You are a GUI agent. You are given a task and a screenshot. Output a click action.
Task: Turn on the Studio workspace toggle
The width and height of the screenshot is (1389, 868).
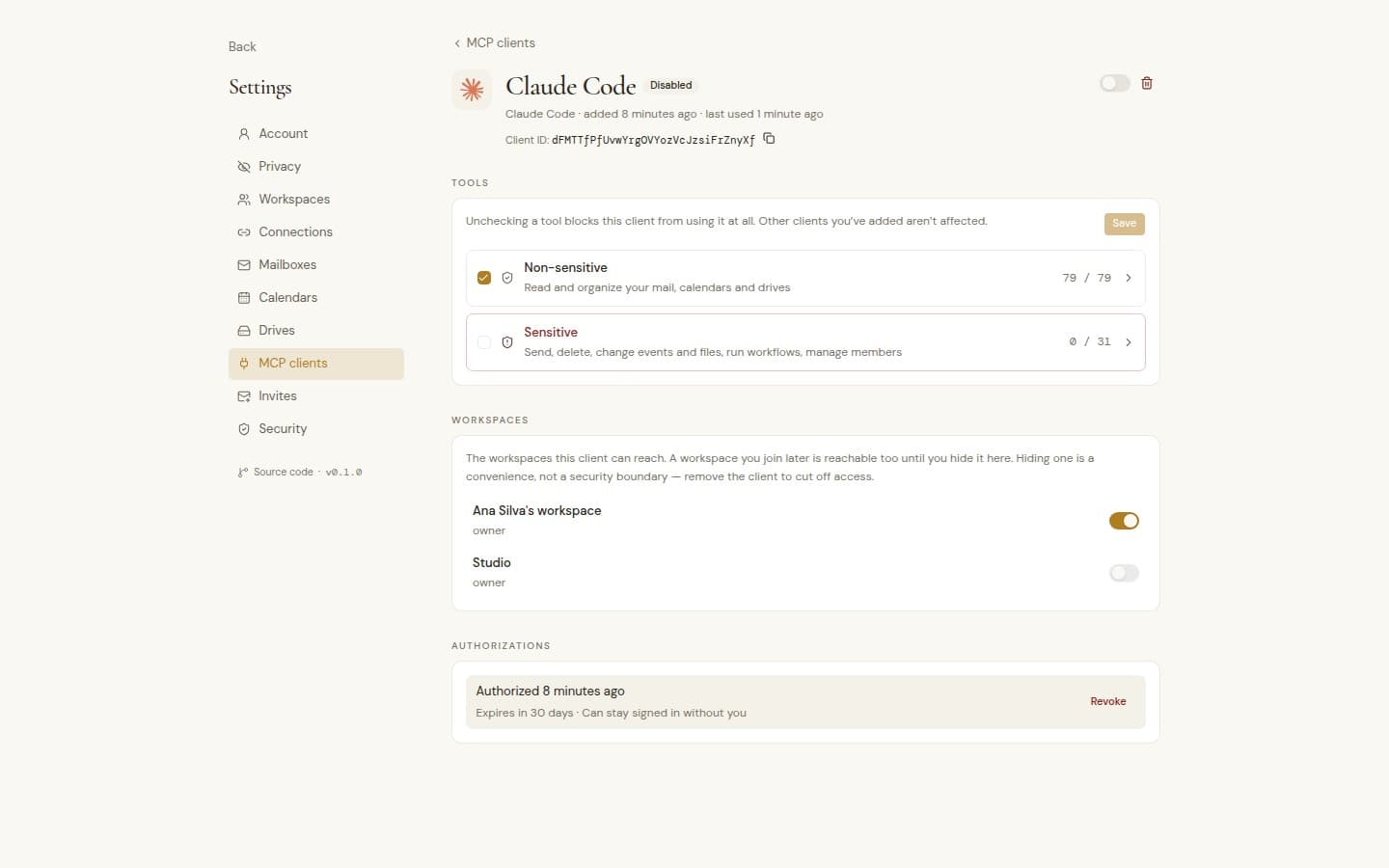[1124, 573]
